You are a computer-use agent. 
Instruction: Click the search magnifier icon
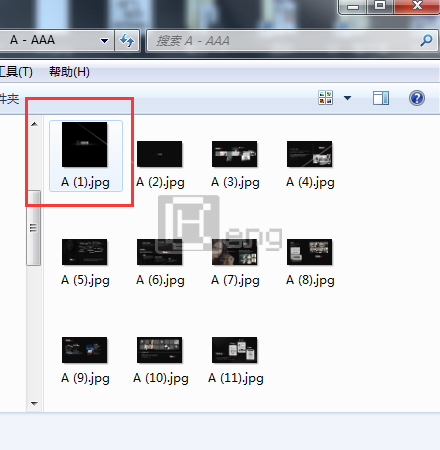tap(426, 41)
